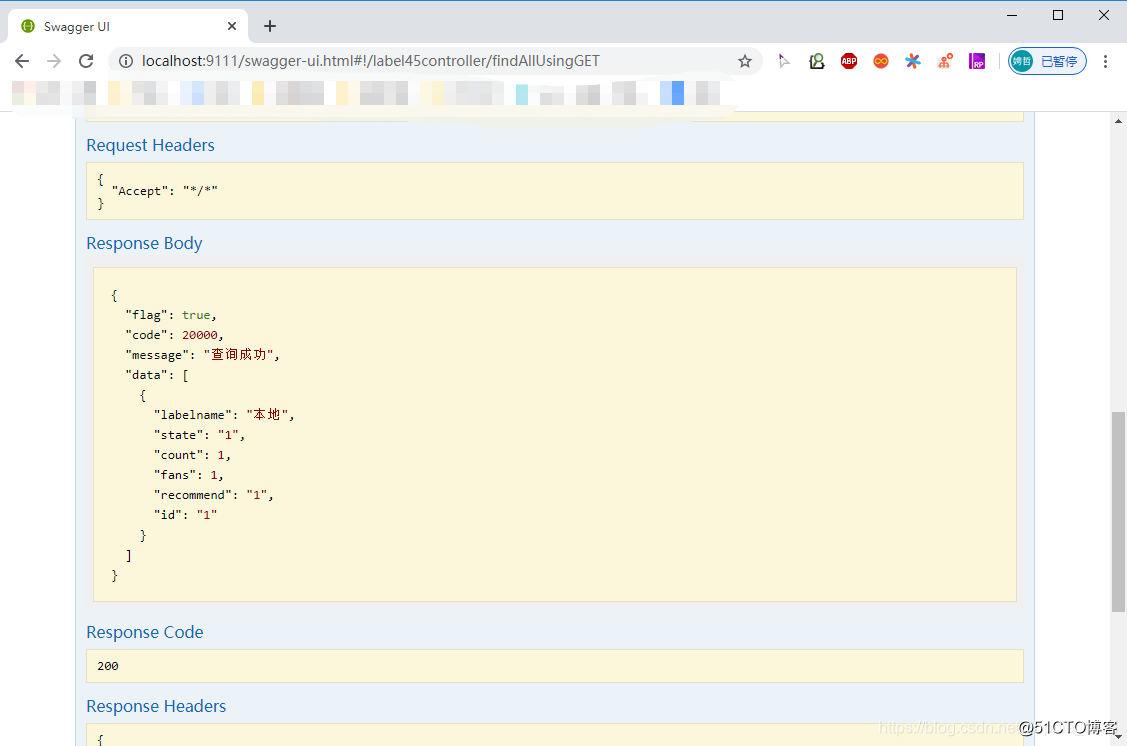Click the "count": 1 line
This screenshot has width=1127, height=746.
(192, 456)
